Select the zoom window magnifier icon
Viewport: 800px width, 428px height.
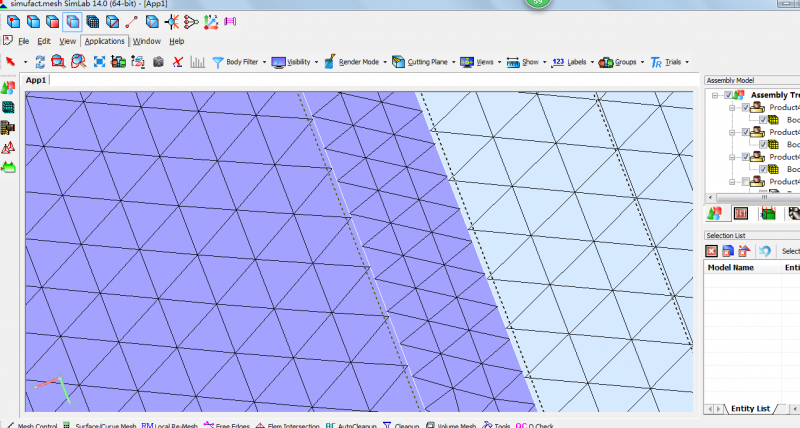(58, 62)
